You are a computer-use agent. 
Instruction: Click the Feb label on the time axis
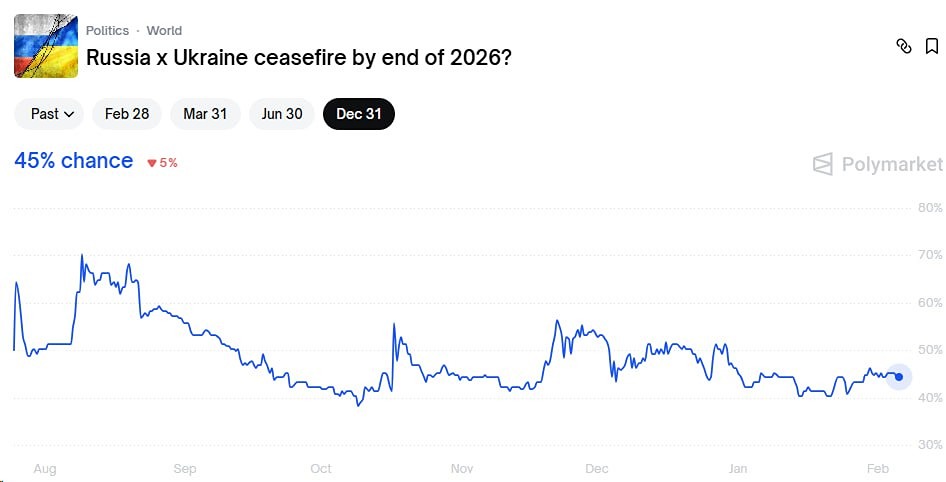(x=877, y=468)
